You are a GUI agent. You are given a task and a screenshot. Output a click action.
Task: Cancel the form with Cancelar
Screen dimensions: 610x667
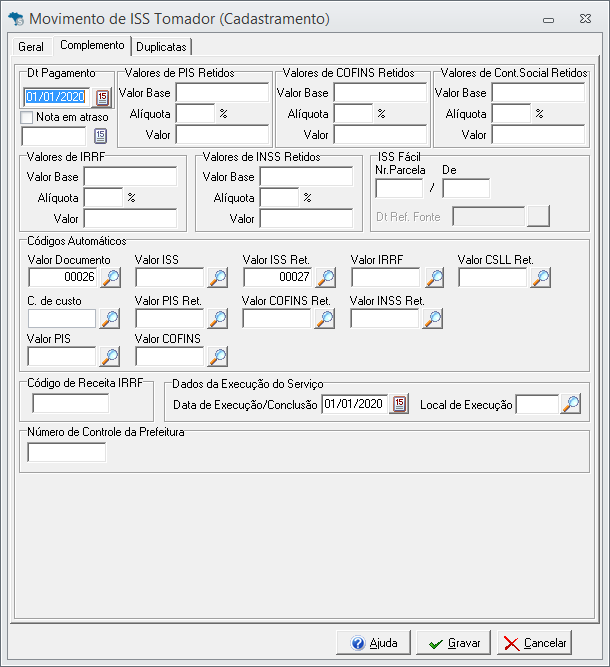point(534,643)
